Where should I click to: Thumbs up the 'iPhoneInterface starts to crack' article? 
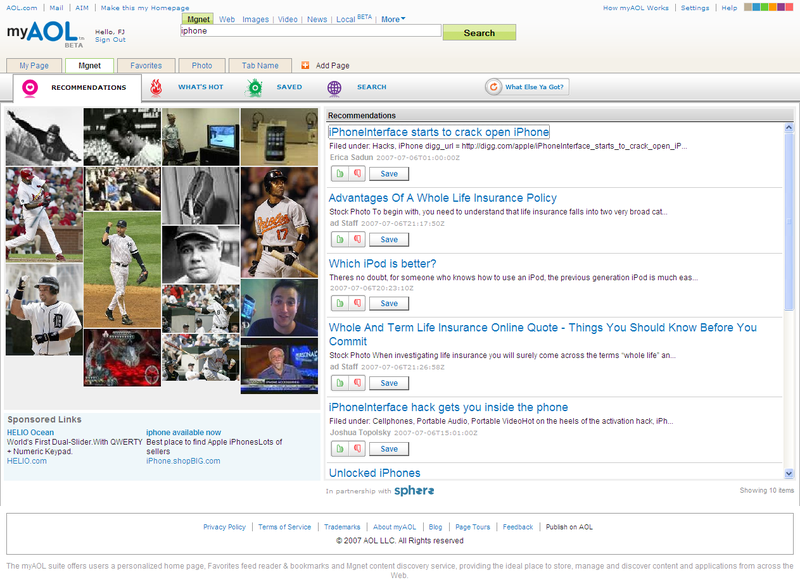tap(340, 174)
